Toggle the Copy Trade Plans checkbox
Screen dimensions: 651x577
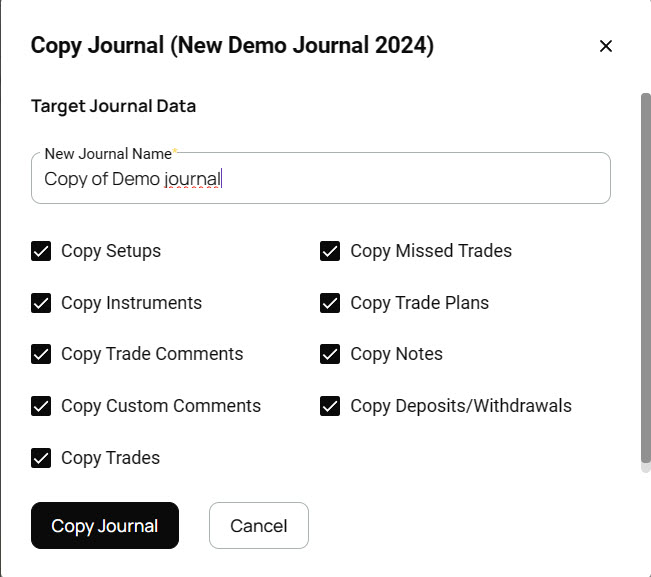pos(330,303)
